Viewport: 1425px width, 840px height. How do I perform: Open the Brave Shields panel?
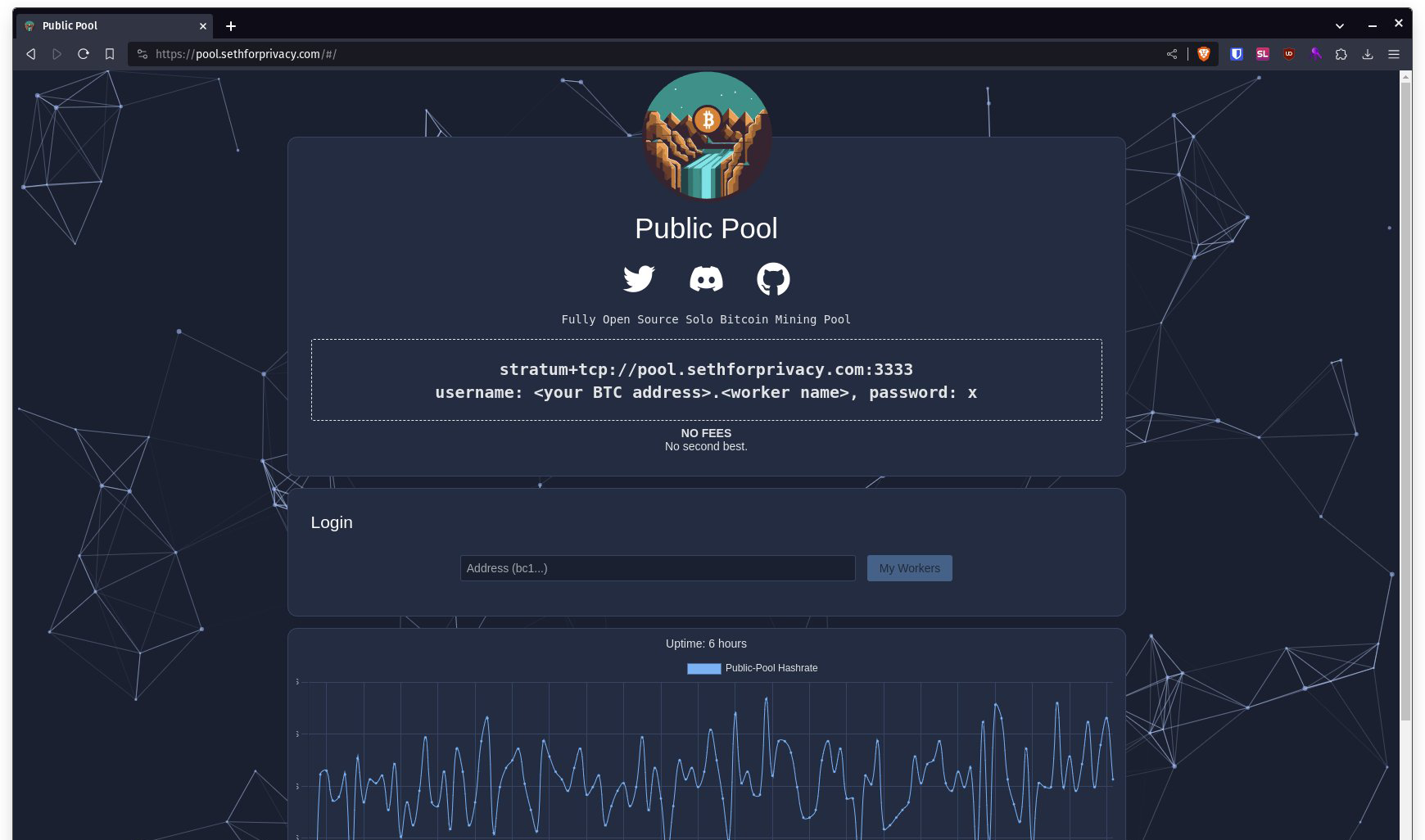point(1204,54)
